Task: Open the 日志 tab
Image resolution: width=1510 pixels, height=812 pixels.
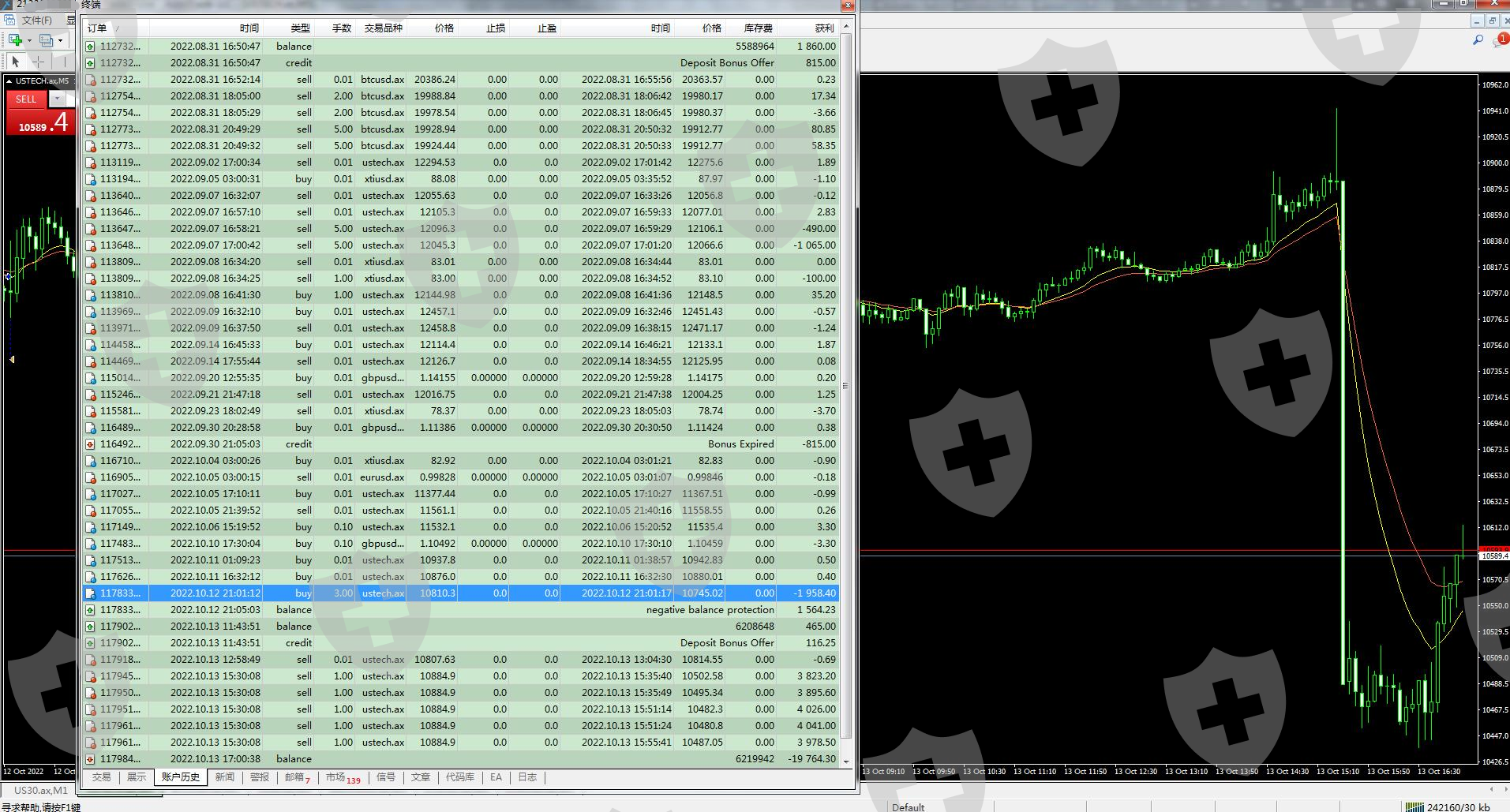Action: click(x=527, y=777)
